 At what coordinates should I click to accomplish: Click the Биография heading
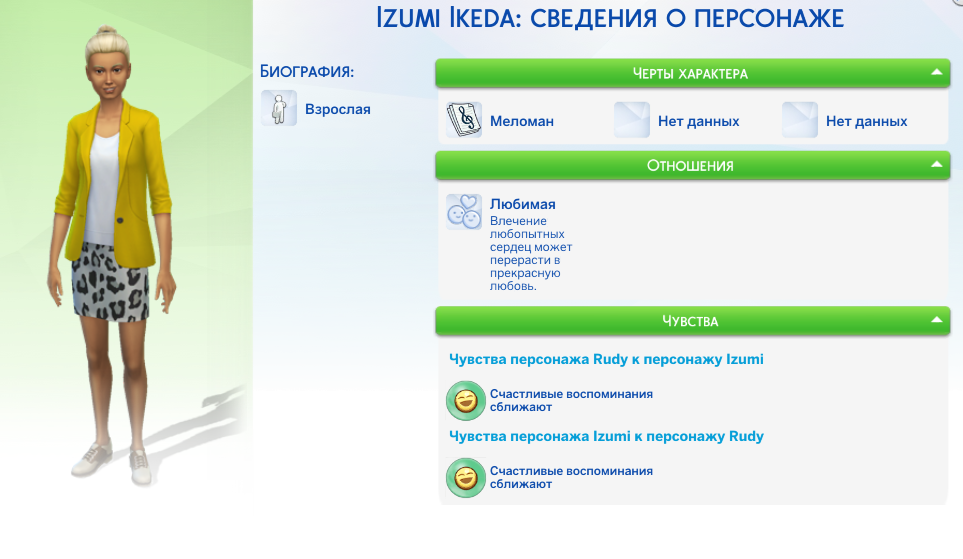click(x=308, y=71)
